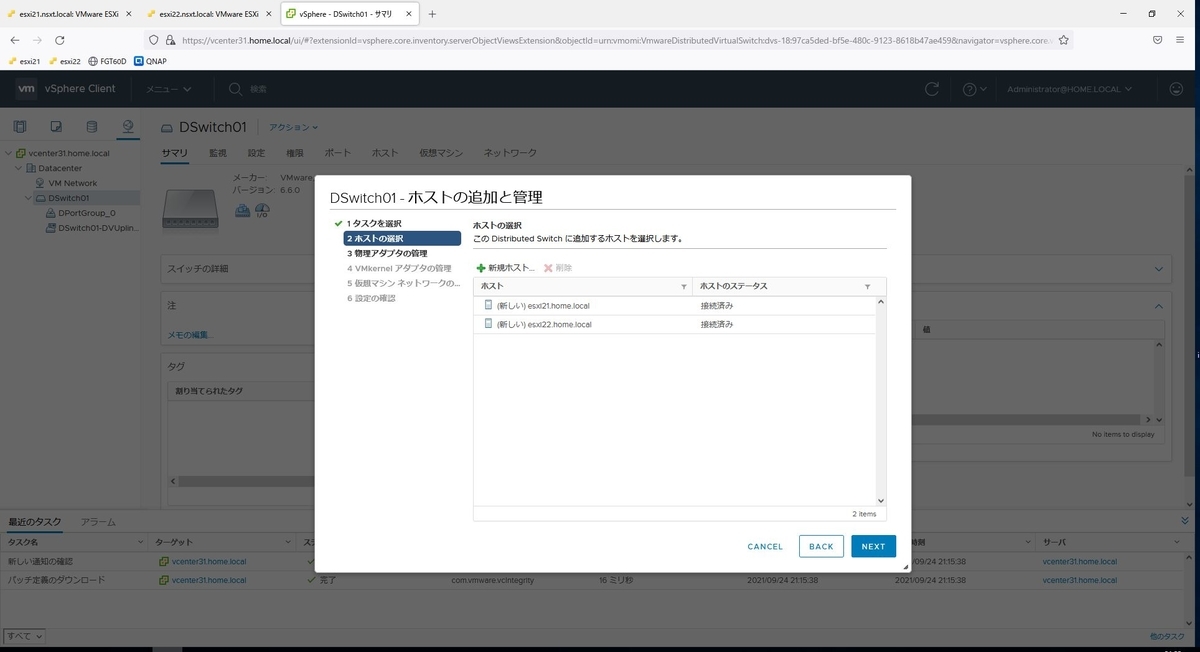
Task: Open the FGT60D bookmark
Action: (107, 60)
